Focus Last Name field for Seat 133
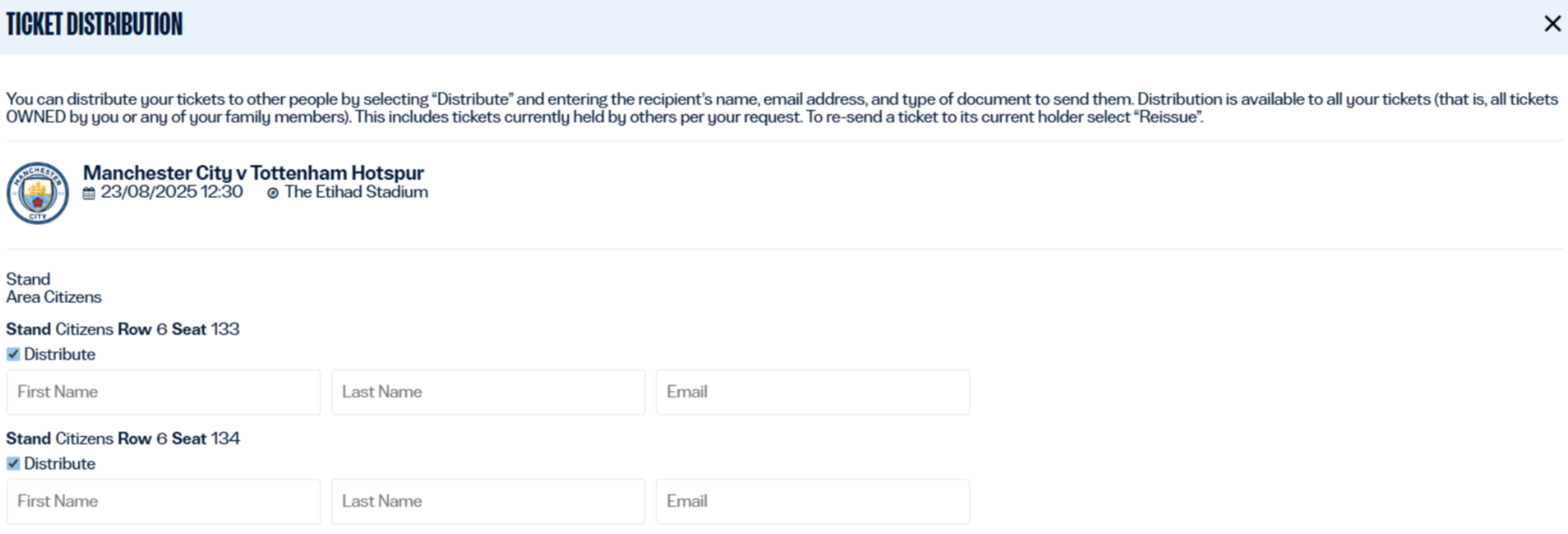This screenshot has height=534, width=1568. click(x=488, y=392)
